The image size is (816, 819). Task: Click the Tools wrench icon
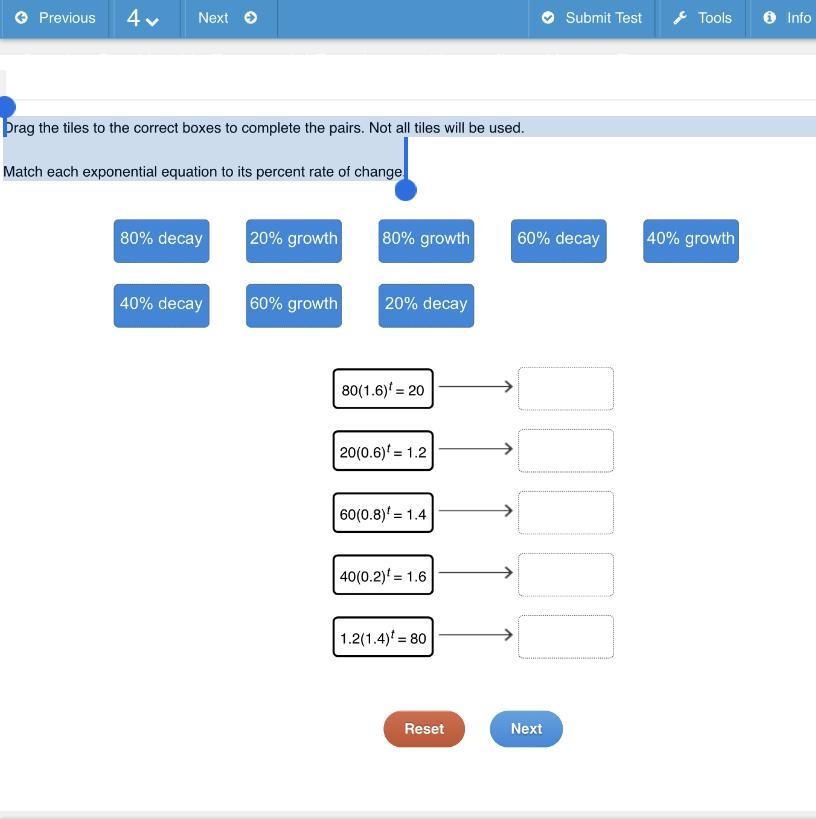tap(680, 18)
